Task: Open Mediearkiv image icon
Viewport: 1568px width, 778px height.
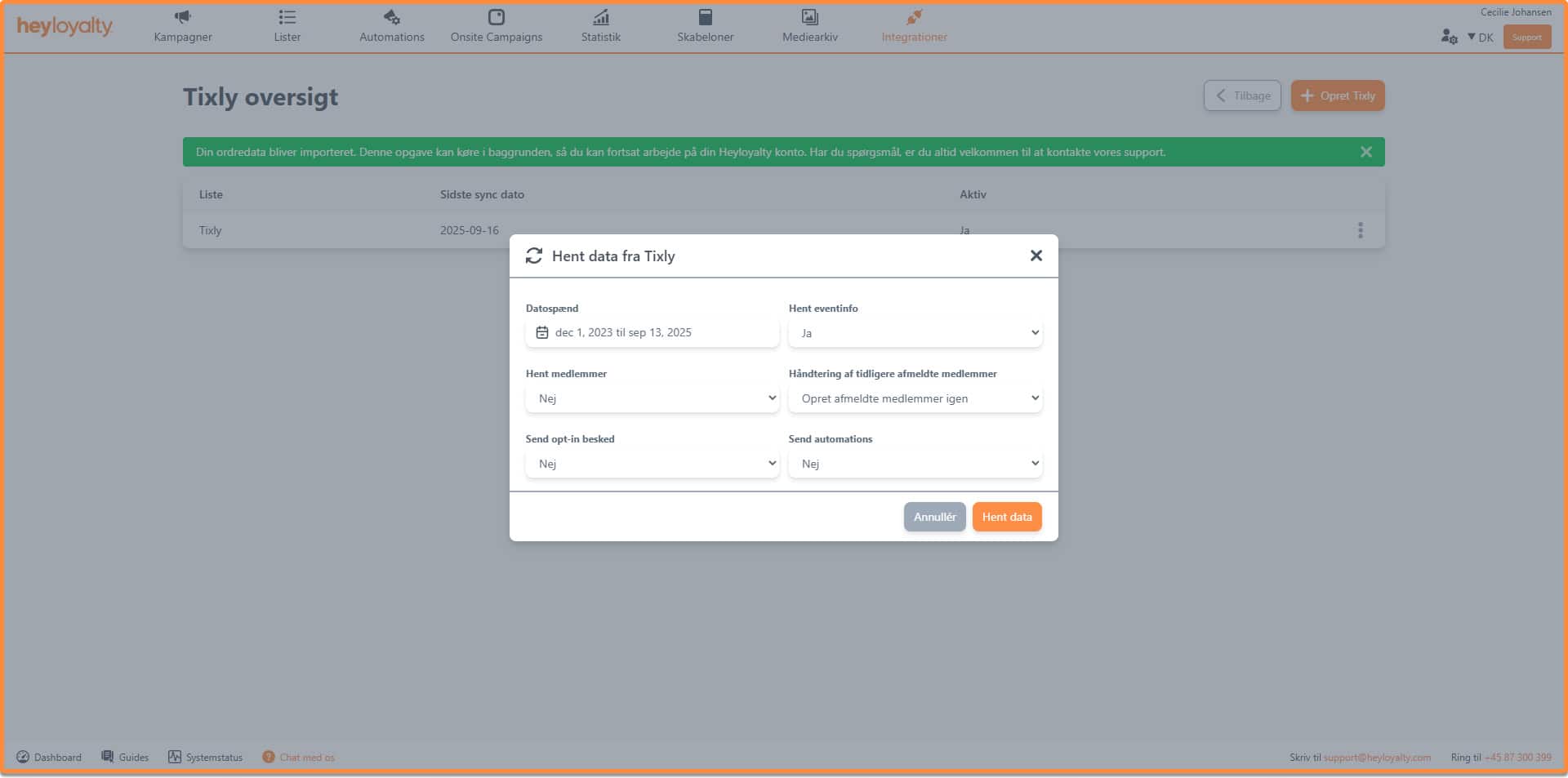Action: pyautogui.click(x=809, y=17)
